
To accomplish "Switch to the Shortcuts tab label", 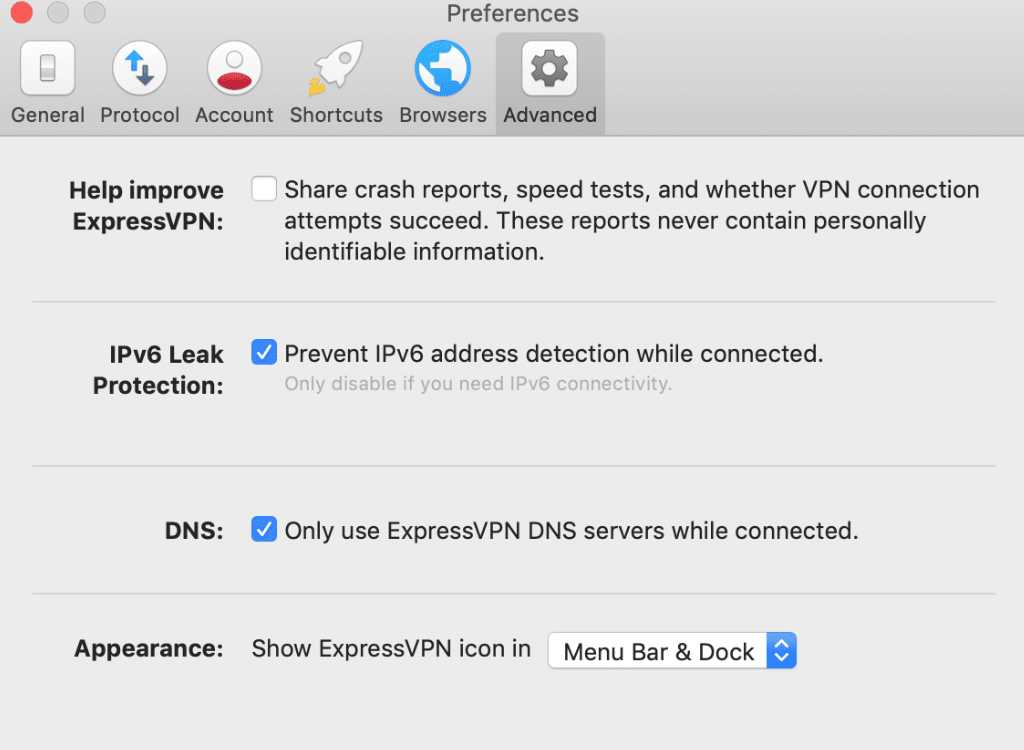I will [x=336, y=115].
